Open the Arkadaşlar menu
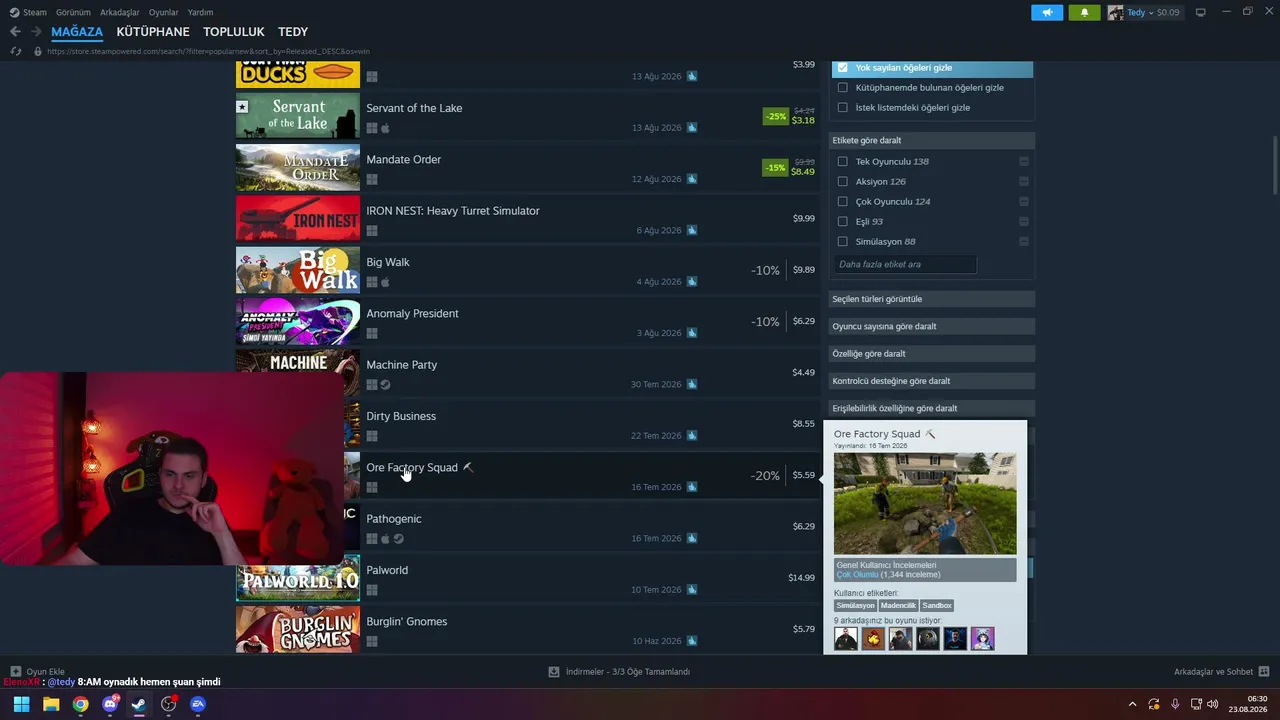Screen dimensions: 1280x720 (120, 13)
